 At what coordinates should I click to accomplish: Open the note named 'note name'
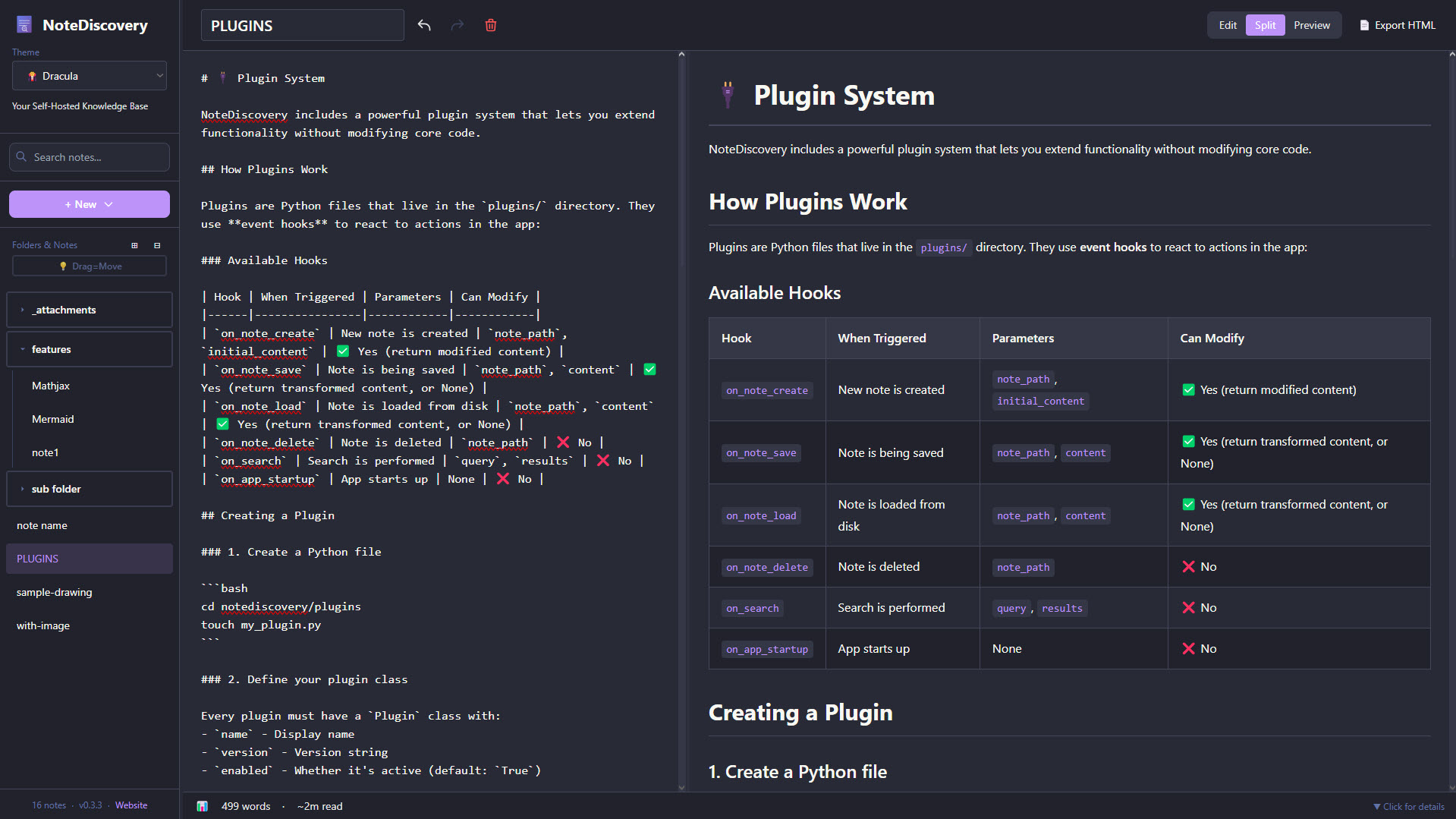coord(42,525)
